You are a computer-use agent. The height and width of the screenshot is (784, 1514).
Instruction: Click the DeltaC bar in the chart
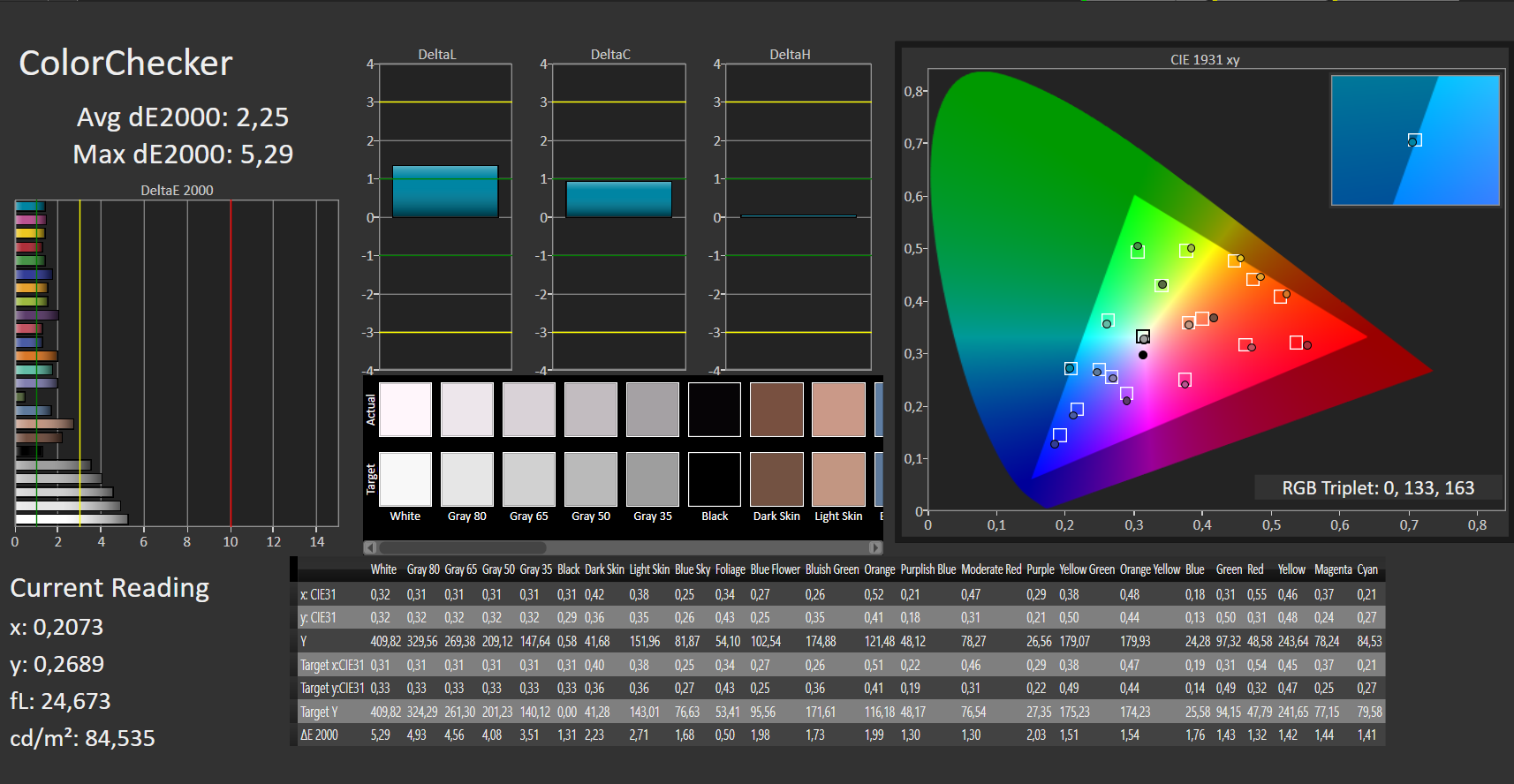click(x=618, y=200)
